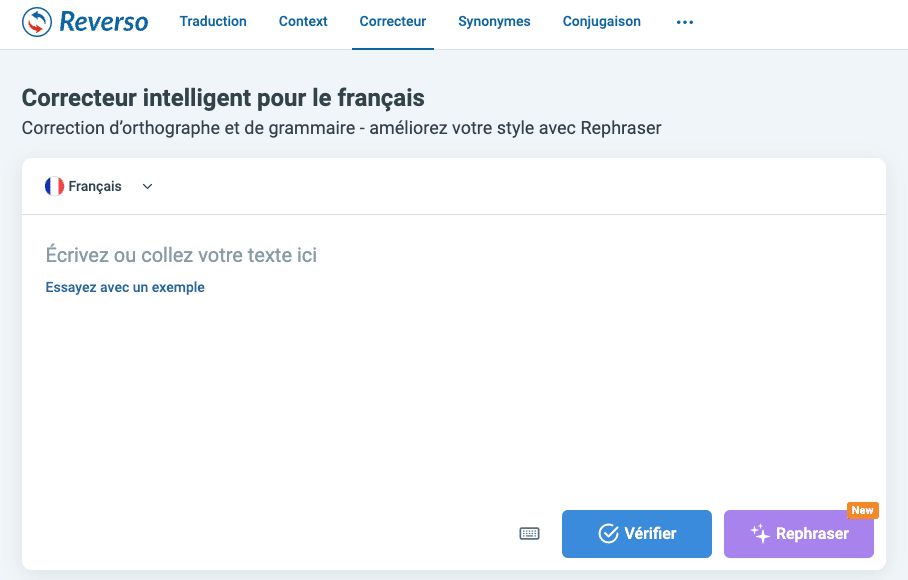Click the checkmark icon in Vérifier

point(608,534)
